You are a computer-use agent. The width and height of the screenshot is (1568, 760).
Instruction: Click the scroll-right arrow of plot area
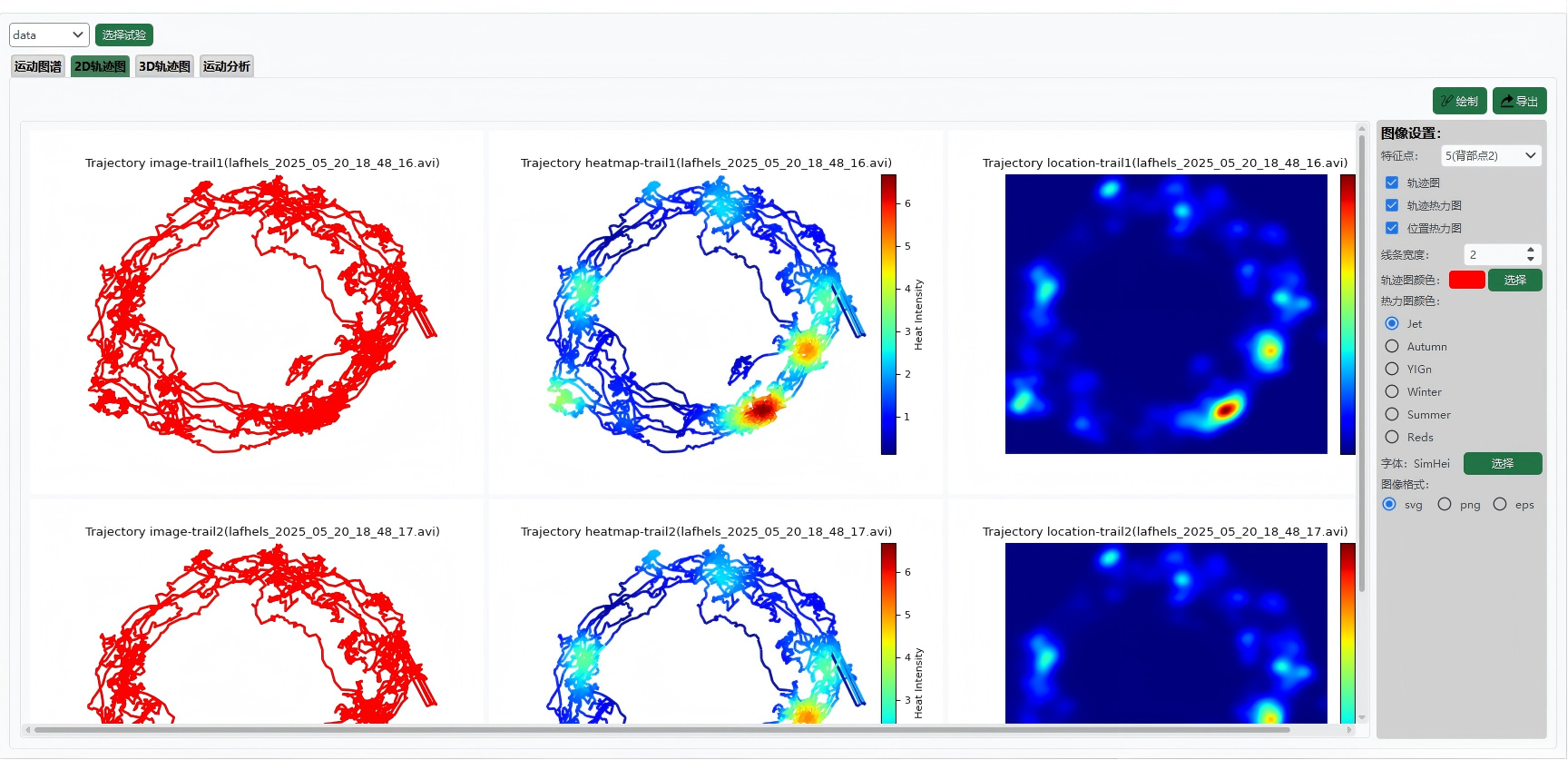1349,729
